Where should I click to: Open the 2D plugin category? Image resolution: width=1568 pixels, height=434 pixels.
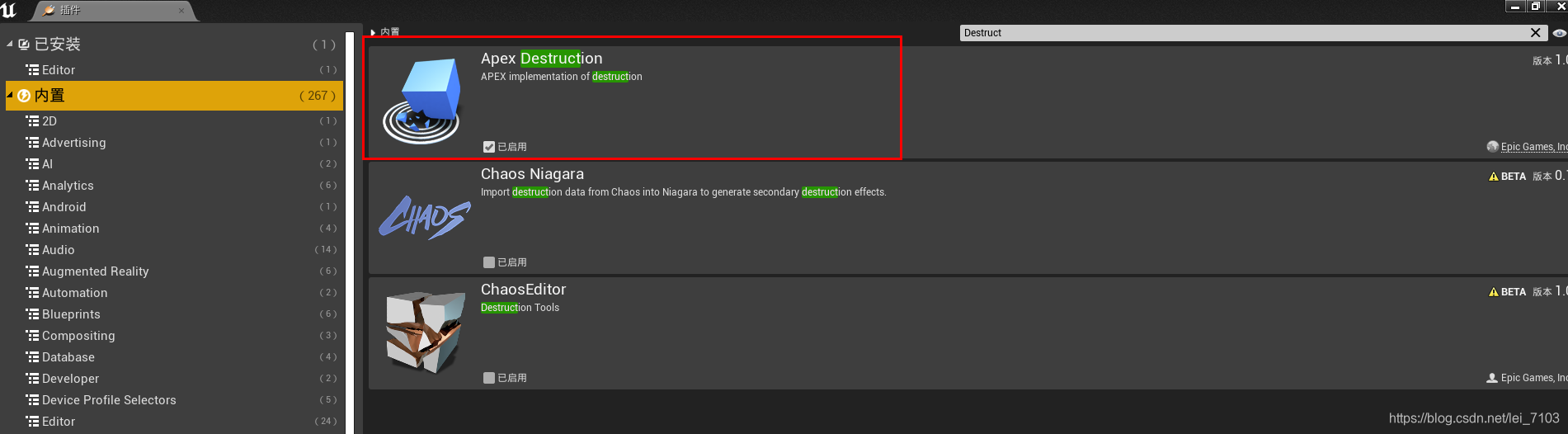pos(174,121)
